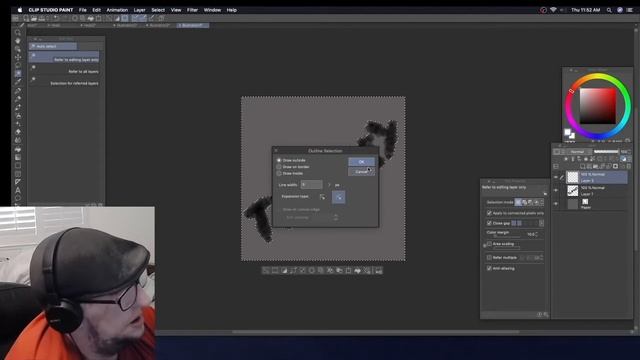
Task: Click the Color margin slider
Action: tap(507, 236)
